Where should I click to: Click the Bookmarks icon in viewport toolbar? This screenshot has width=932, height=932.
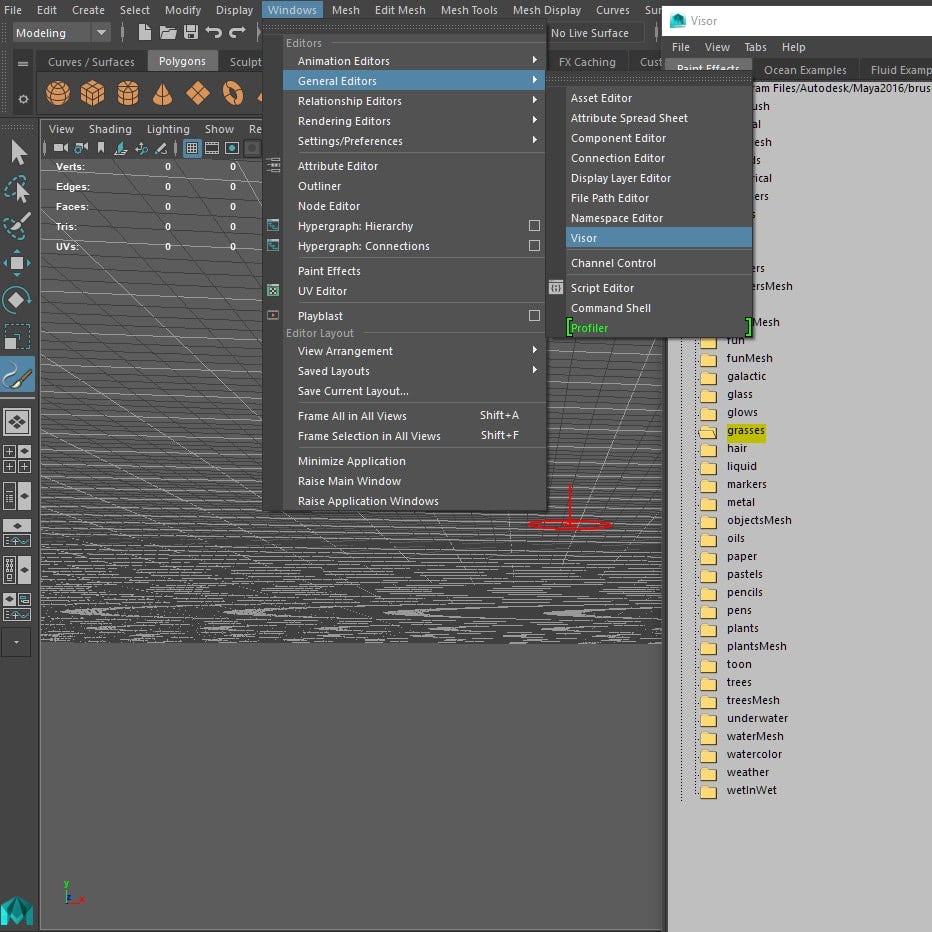coord(101,147)
